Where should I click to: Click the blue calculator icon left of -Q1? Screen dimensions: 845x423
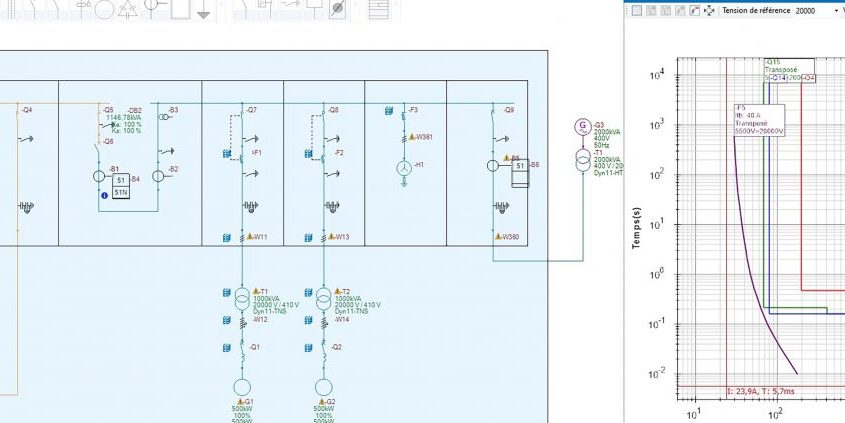click(227, 348)
